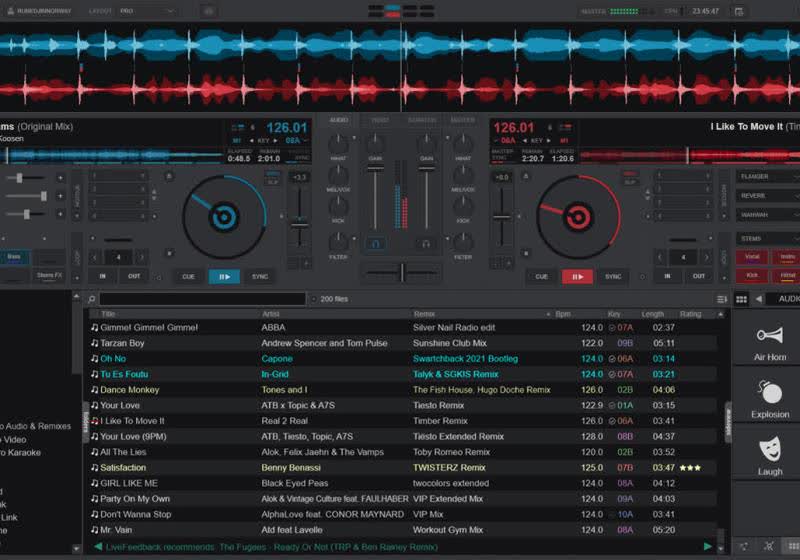Switch to the MASTER mixer tab
The image size is (800, 560).
[462, 120]
